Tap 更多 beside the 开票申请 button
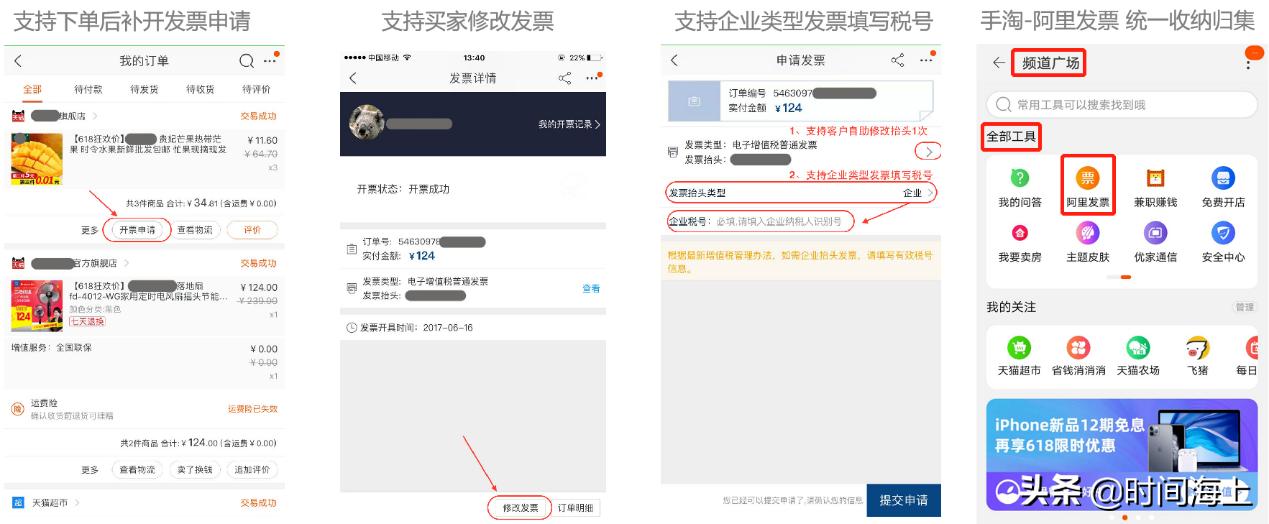1269x524 pixels. coord(90,229)
